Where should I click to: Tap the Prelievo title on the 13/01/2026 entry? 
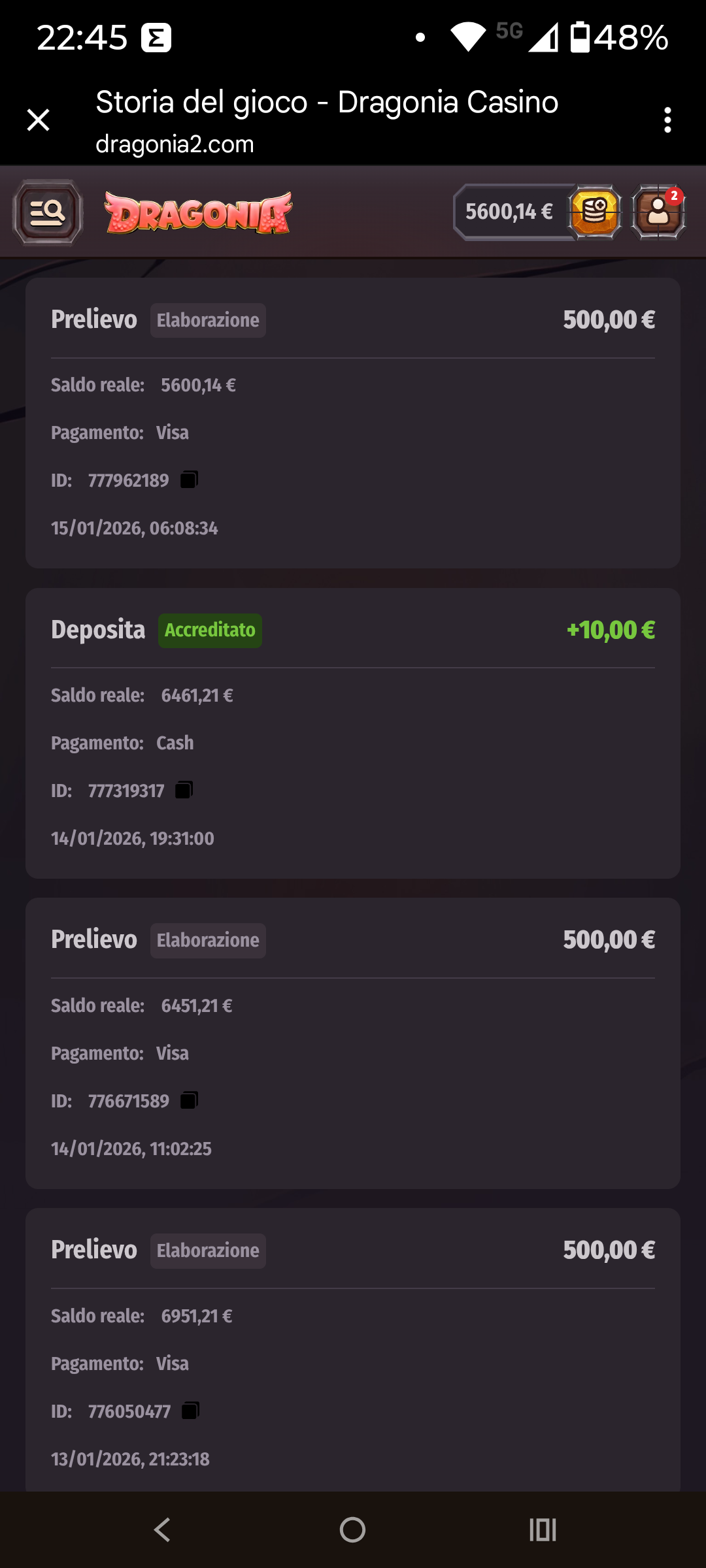94,1250
